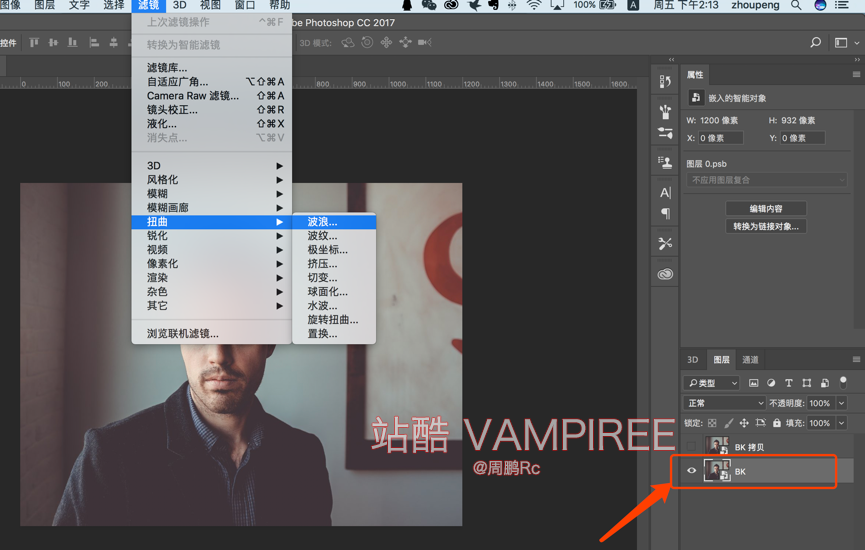The image size is (865, 550).
Task: Open 浏览联机滤镜... entry
Action: [x=212, y=334]
